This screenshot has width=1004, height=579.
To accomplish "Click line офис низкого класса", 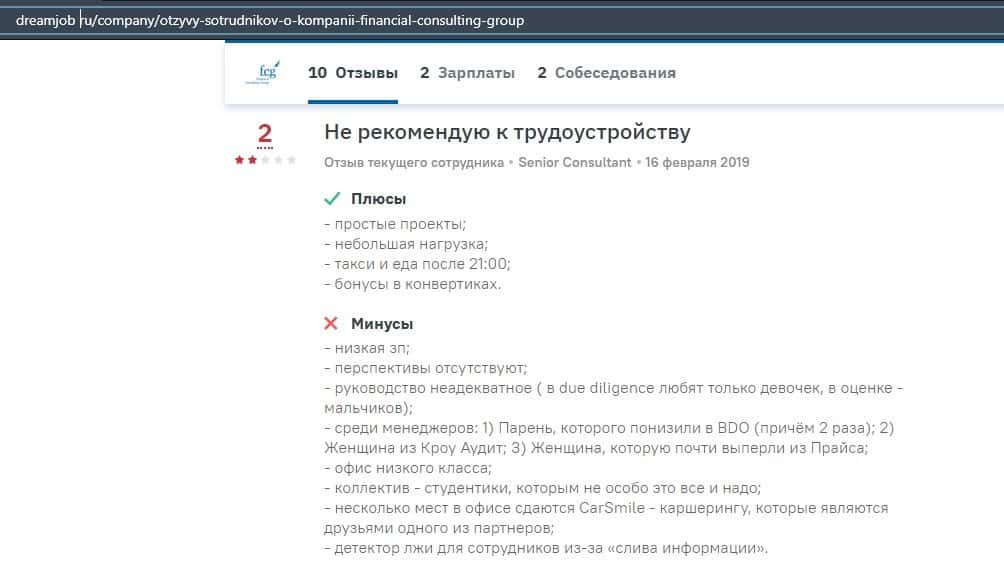I will [408, 468].
